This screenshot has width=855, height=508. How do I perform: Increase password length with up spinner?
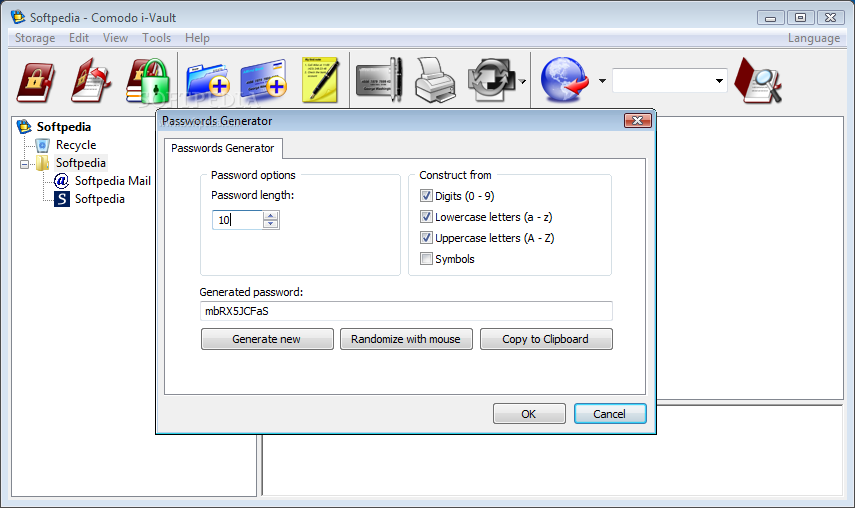pos(270,216)
